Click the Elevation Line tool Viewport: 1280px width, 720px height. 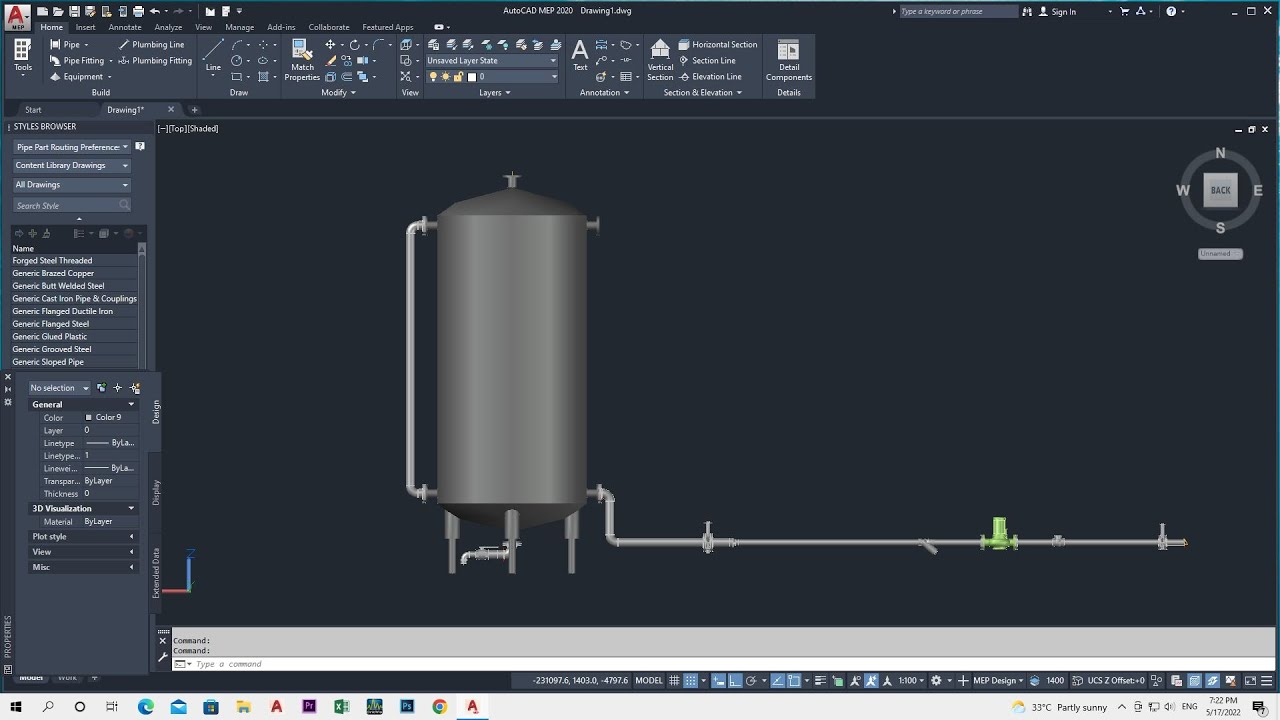(709, 77)
